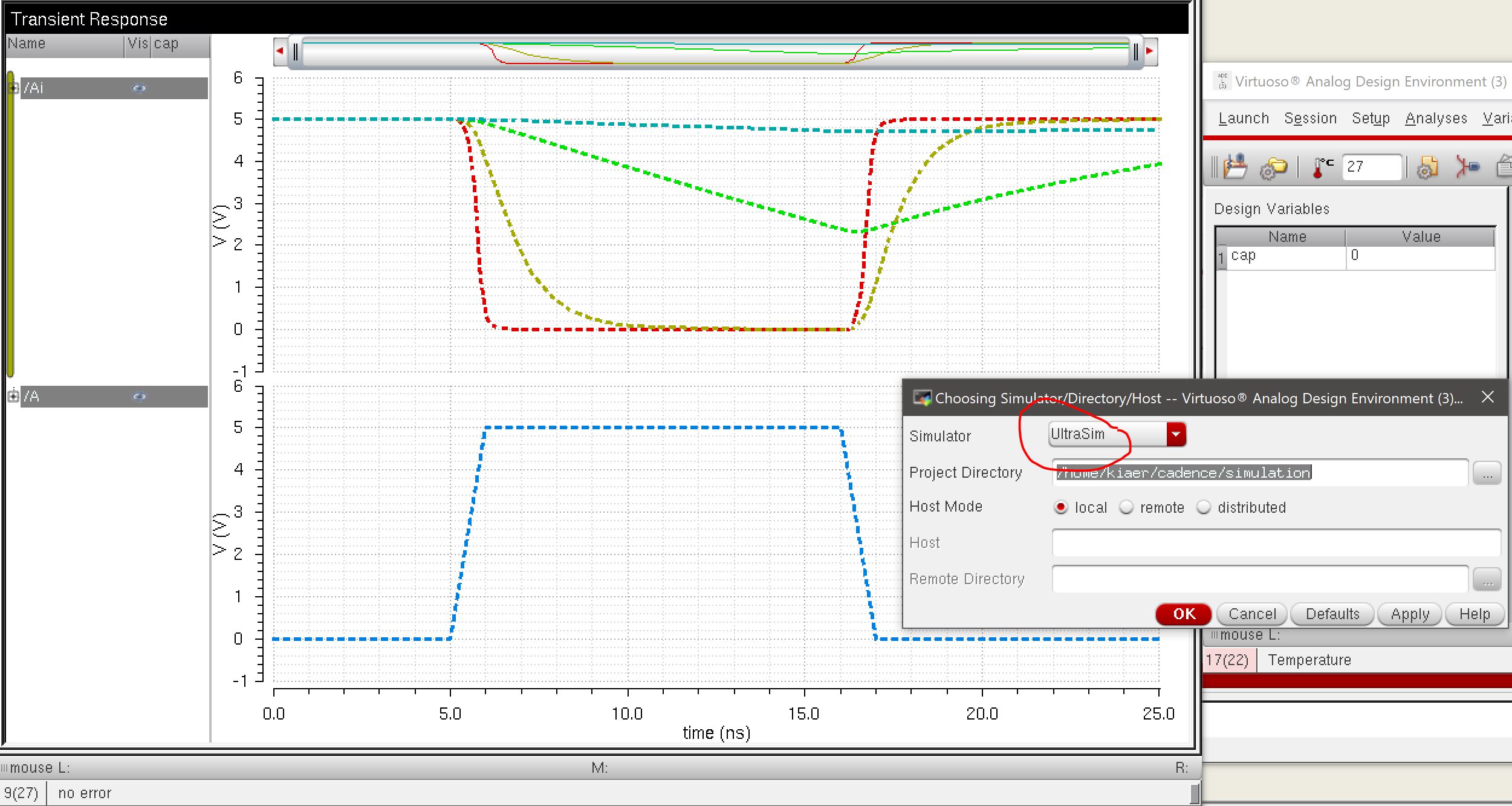Click Cancel in the simulator dialog
Viewport: 1512px width, 806px height.
(1252, 614)
